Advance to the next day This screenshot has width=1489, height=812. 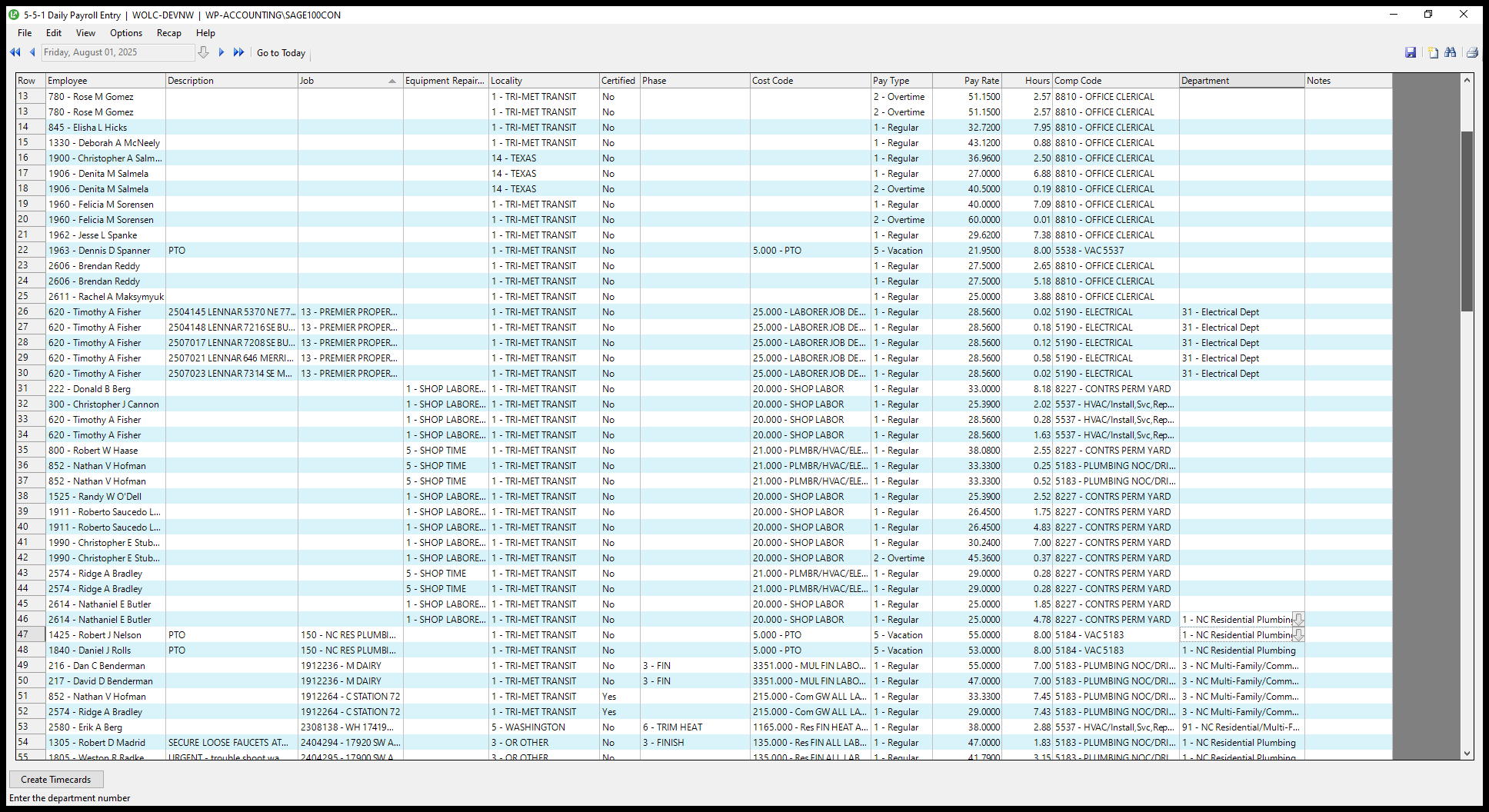(x=222, y=52)
